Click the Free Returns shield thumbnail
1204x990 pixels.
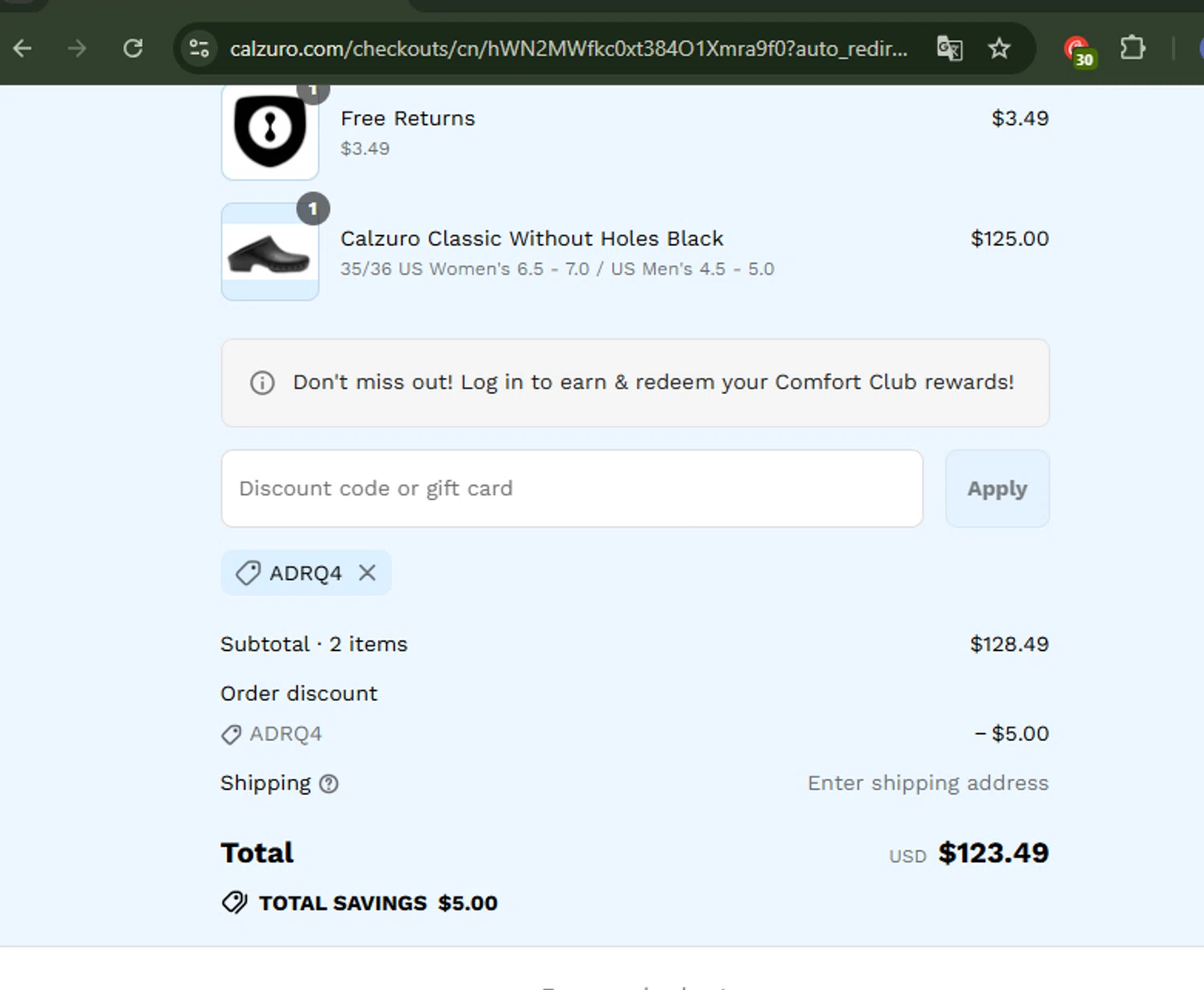point(270,132)
